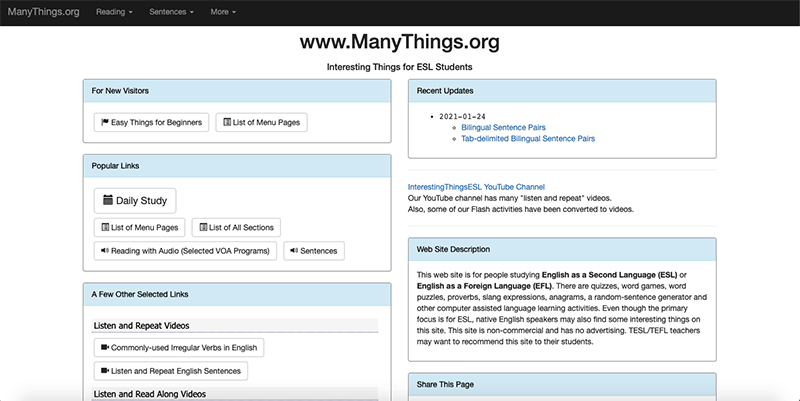Image resolution: width=800 pixels, height=401 pixels.
Task: Follow Tab-delimited Bilingual Sentence Pairs link
Action: [x=528, y=139]
